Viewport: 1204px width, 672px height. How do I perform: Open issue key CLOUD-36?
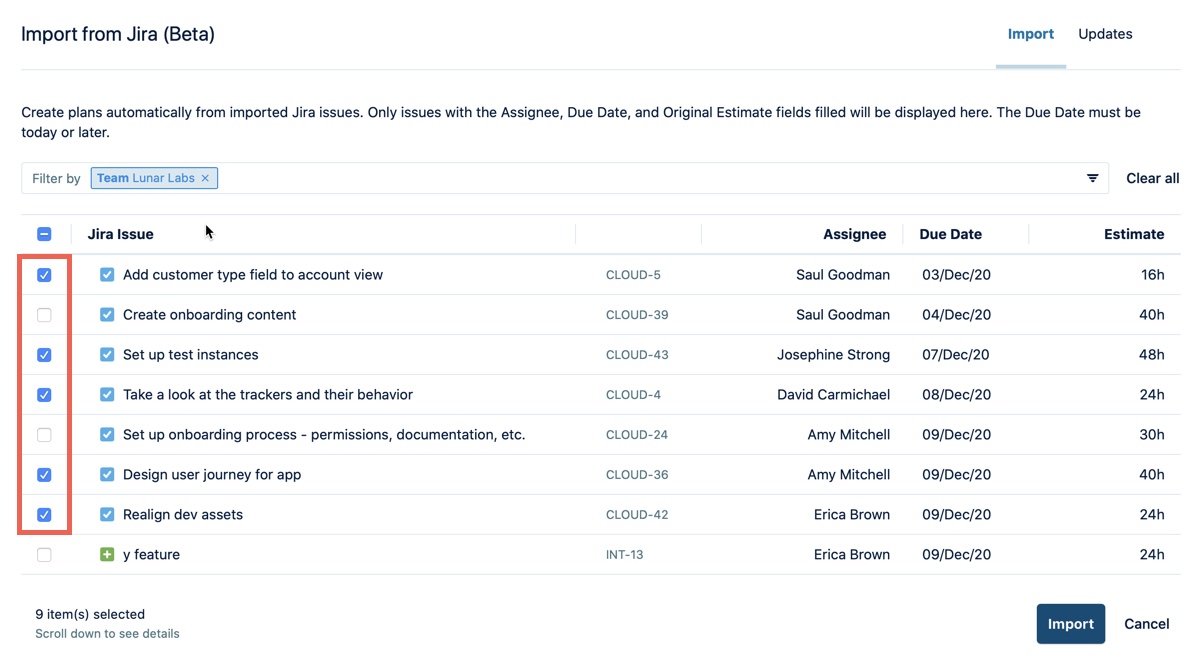[x=635, y=475]
